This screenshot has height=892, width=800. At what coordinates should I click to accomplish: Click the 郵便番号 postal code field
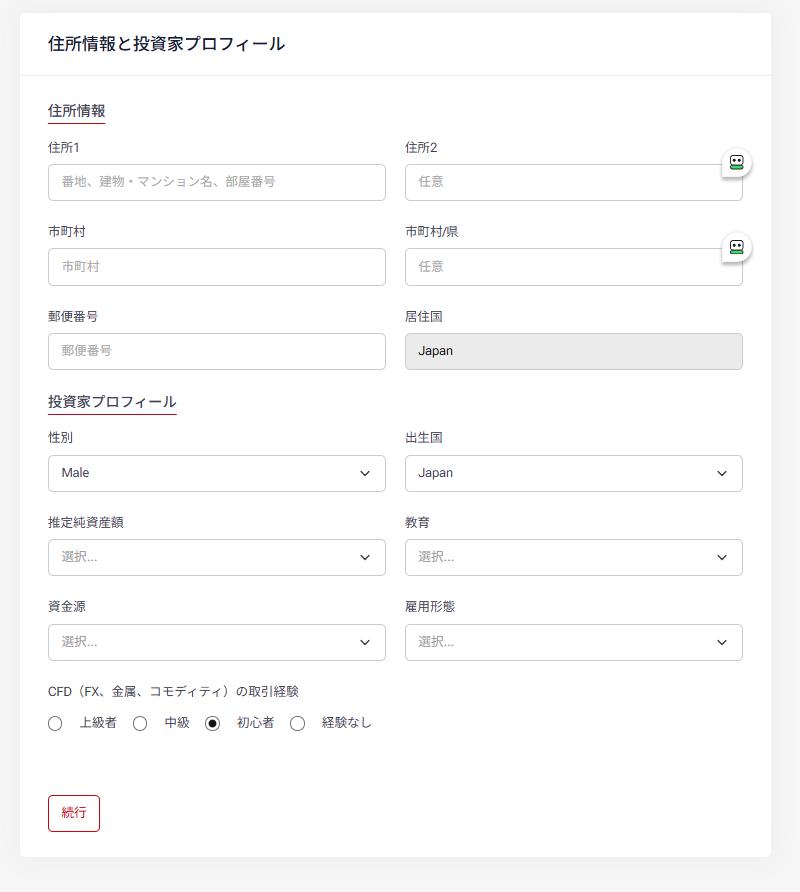pos(216,352)
